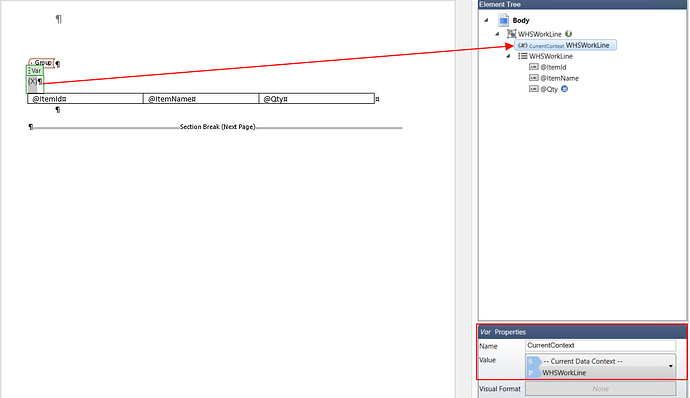
Task: Click the WHSWorkLine path text in Value box
Action: (564, 373)
